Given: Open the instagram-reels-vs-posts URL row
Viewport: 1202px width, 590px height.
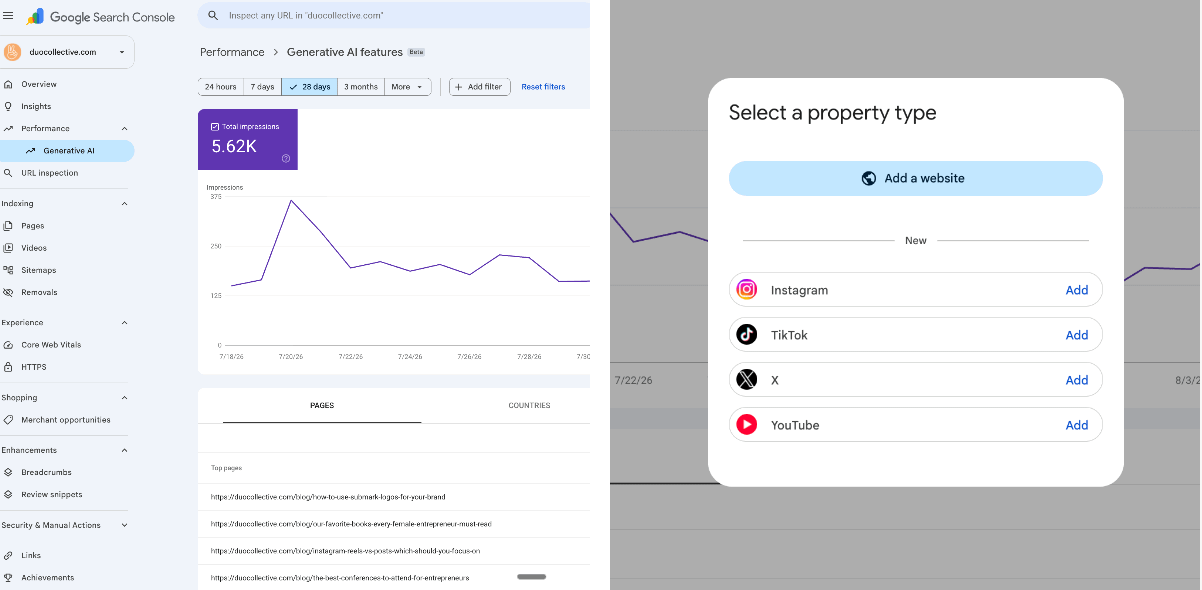Looking at the screenshot, I should 394,551.
